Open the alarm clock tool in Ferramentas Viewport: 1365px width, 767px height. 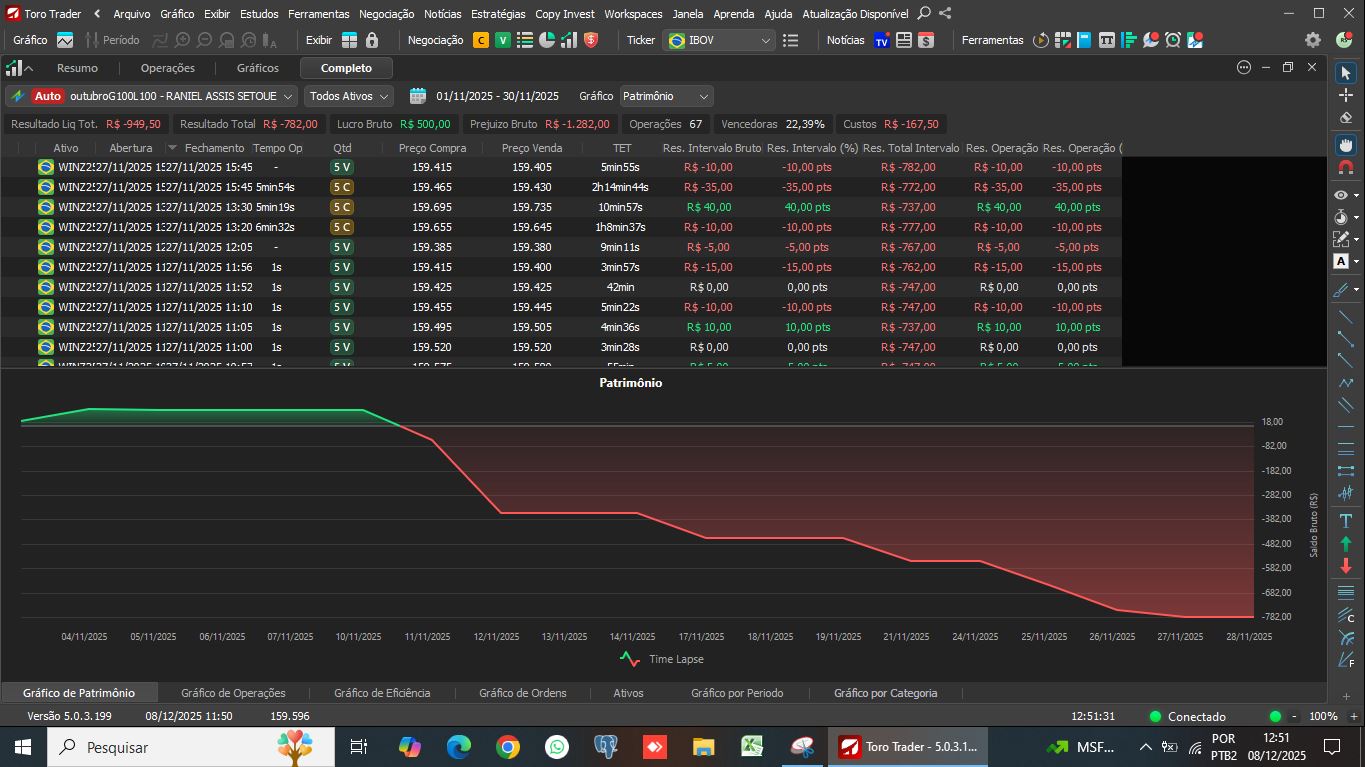[x=1172, y=40]
